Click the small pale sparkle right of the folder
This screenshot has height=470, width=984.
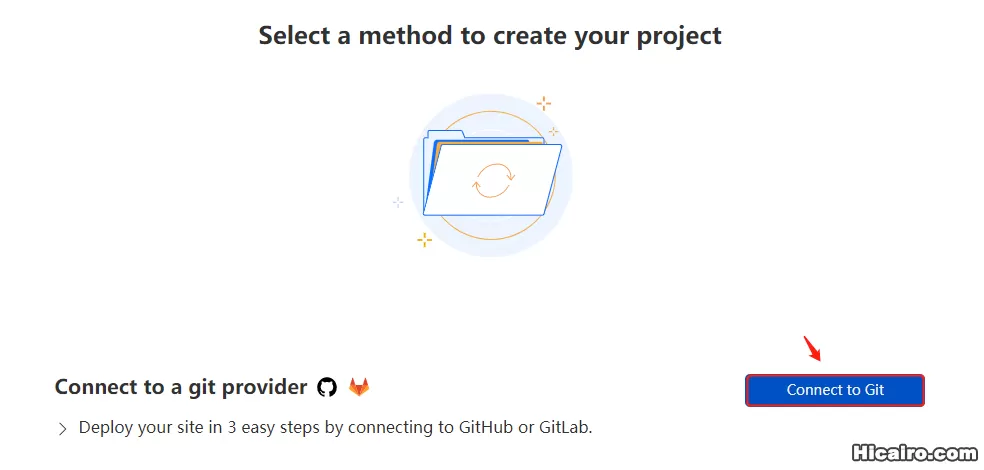tap(553, 131)
